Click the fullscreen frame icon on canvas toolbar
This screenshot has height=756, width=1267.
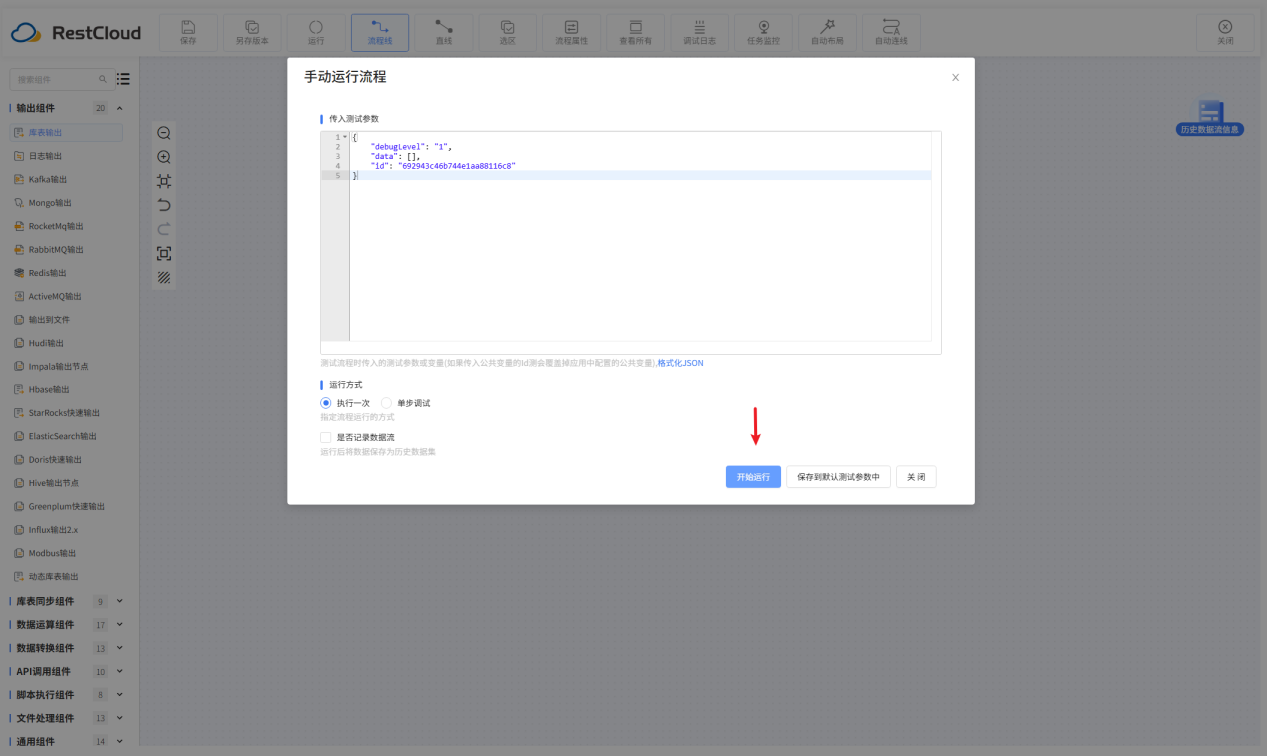164,254
